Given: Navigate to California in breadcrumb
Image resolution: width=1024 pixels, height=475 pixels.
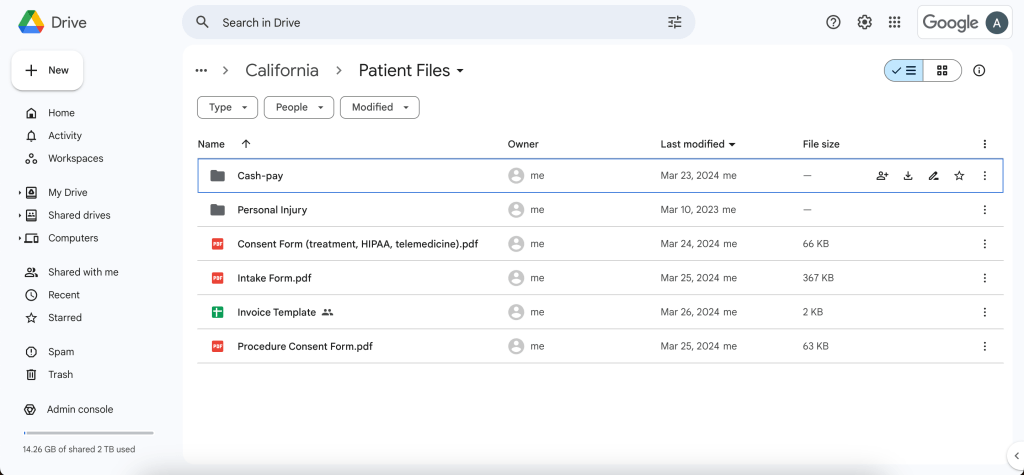Looking at the screenshot, I should pos(282,70).
